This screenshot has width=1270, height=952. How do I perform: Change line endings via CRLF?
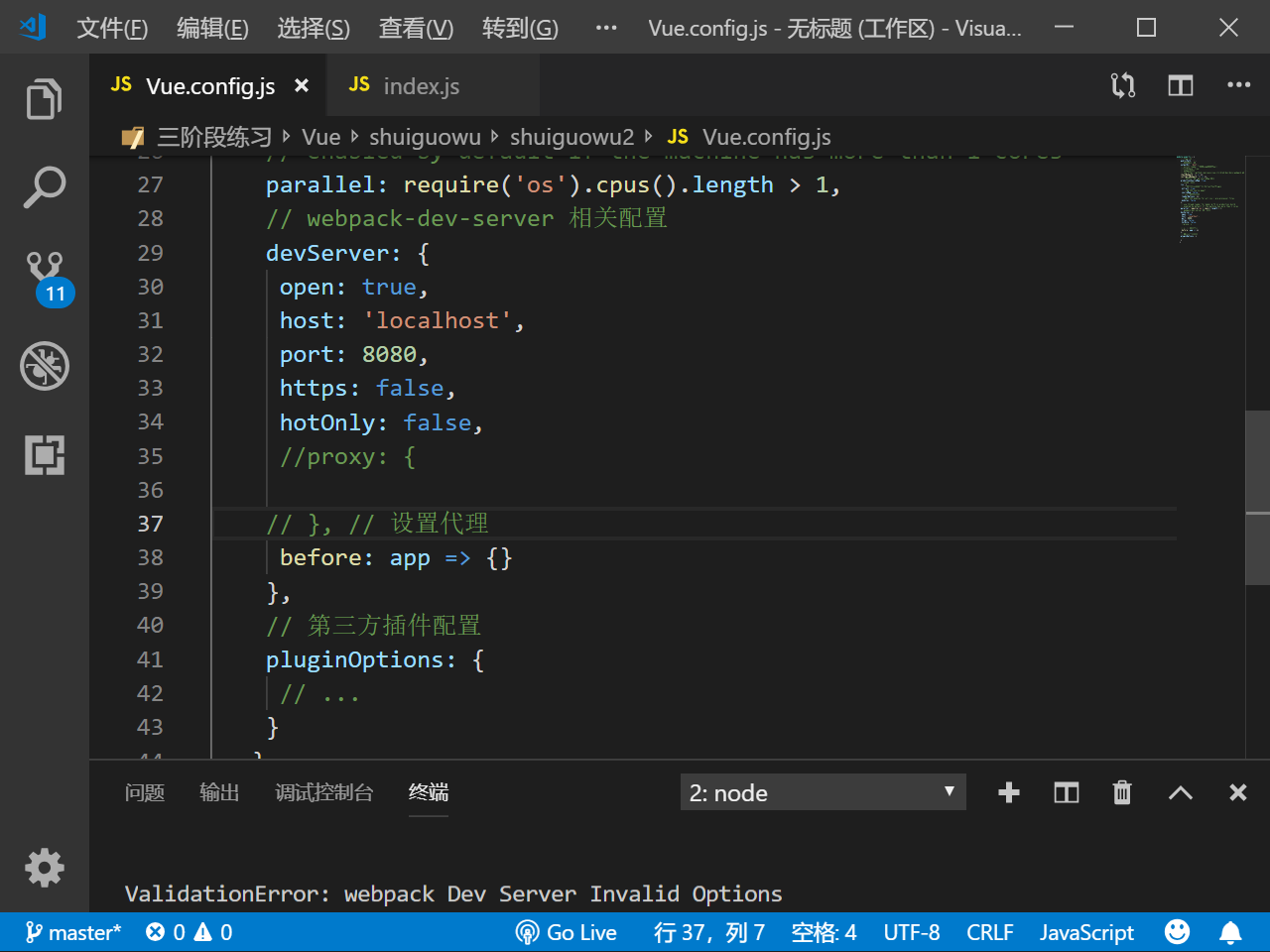pyautogui.click(x=990, y=932)
